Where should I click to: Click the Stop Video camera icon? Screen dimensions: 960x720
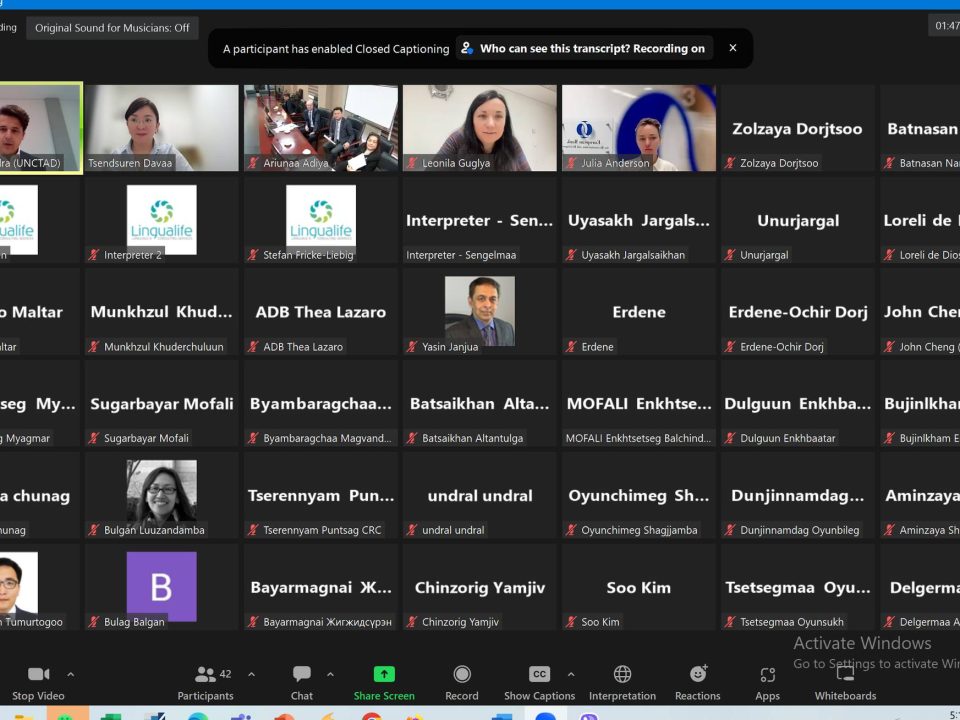point(38,675)
